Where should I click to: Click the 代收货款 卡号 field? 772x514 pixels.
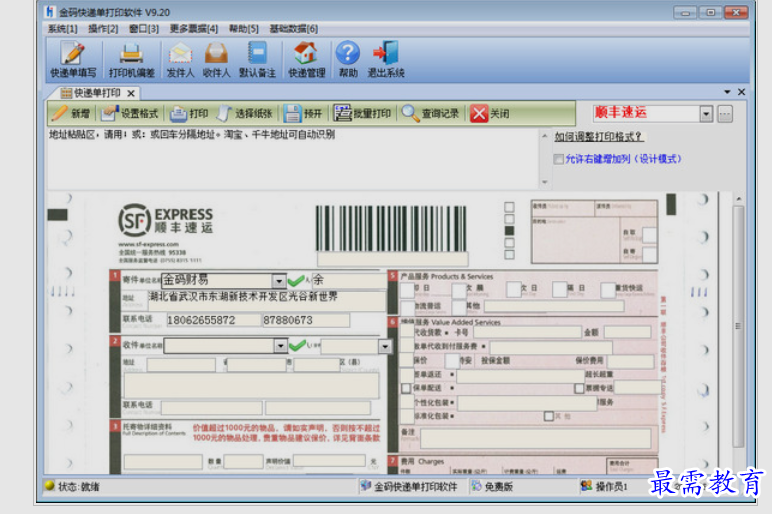tap(527, 332)
